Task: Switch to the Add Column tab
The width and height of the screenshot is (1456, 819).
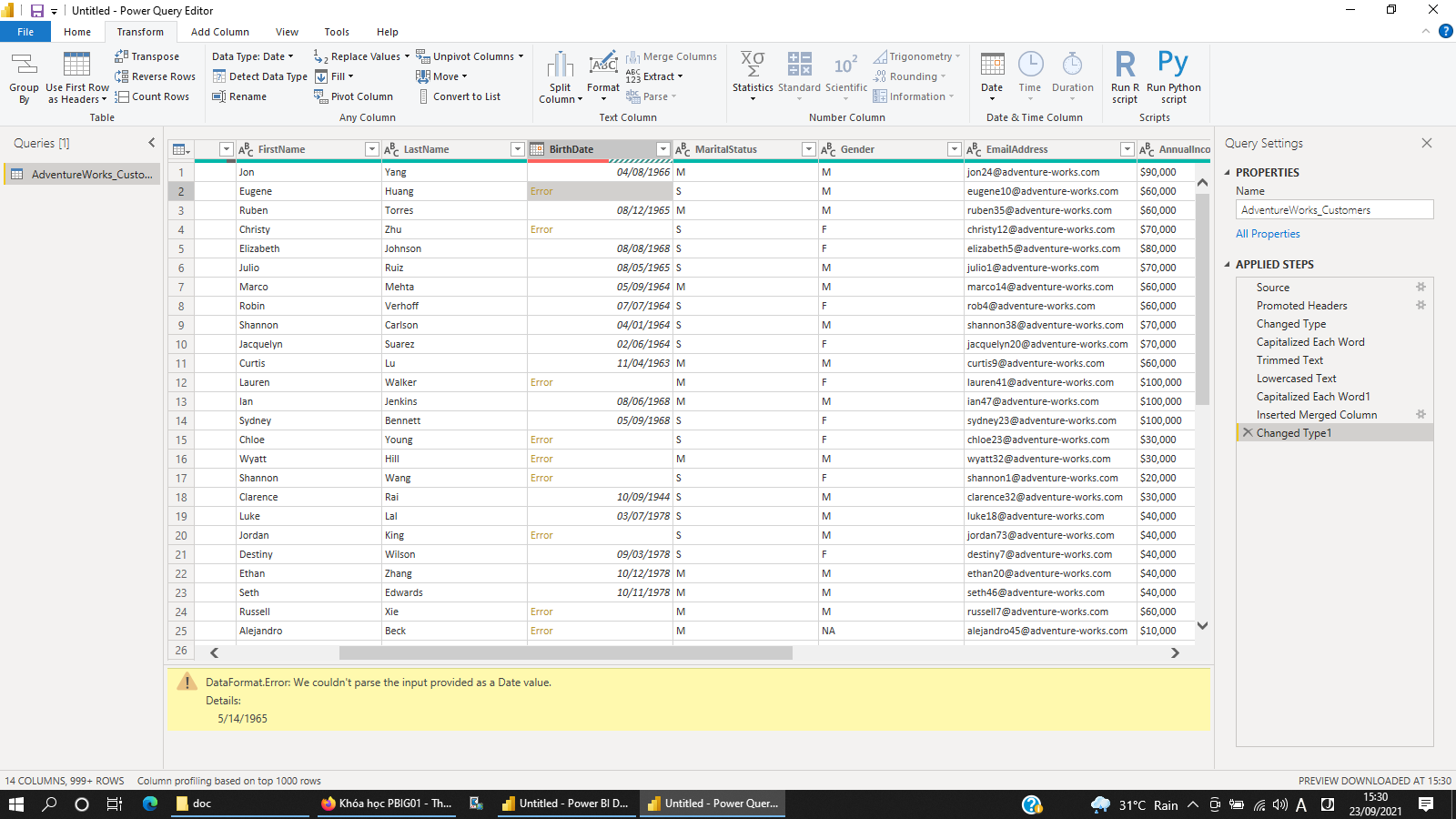Action: click(219, 32)
